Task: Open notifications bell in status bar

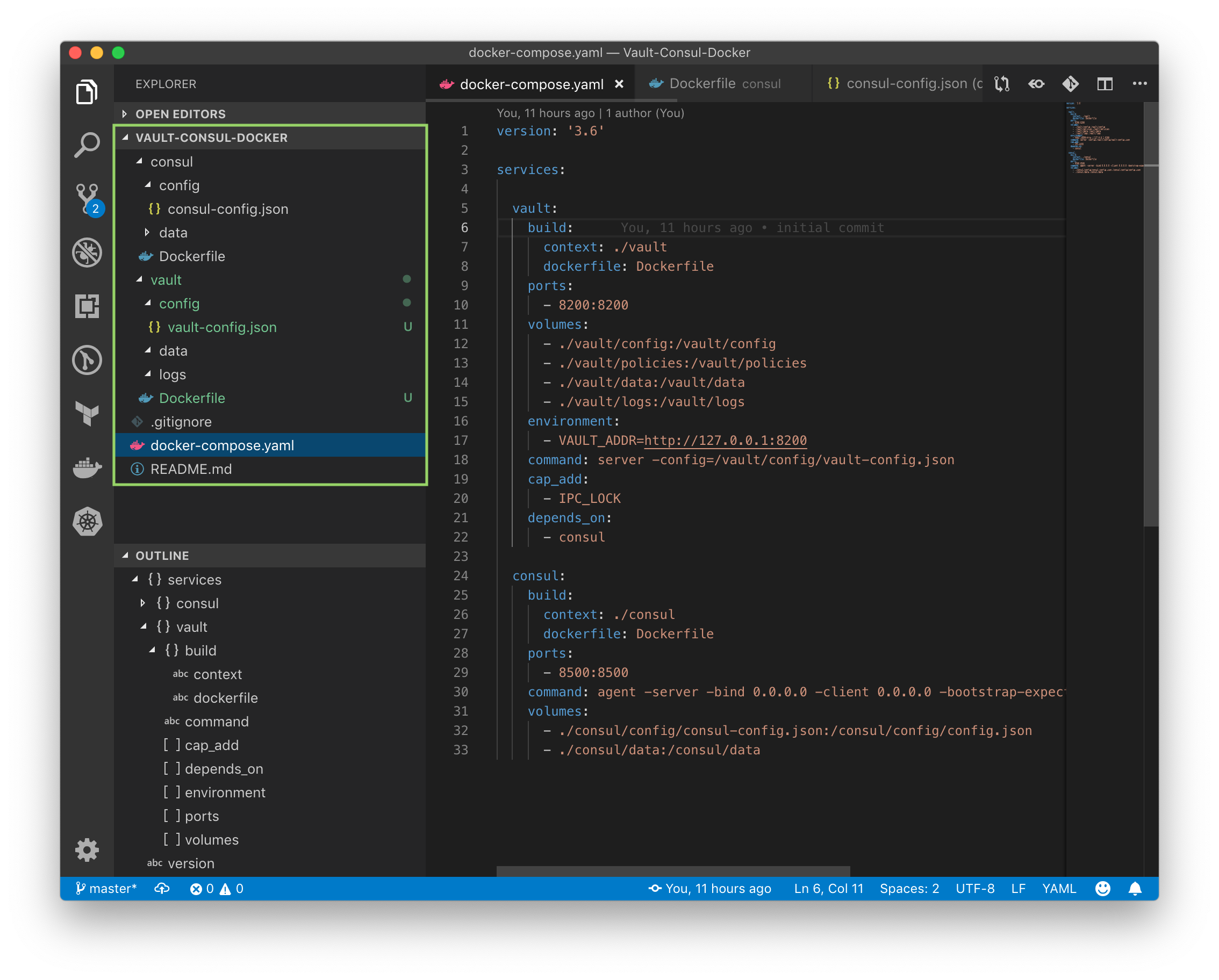Action: pyautogui.click(x=1135, y=889)
